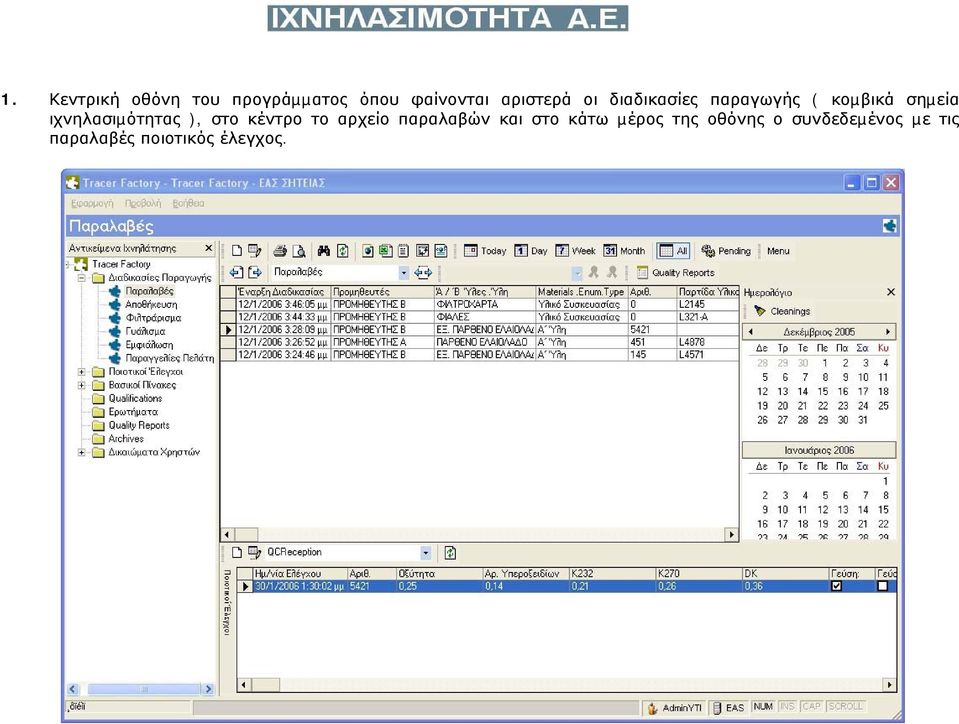This screenshot has width=959, height=724.
Task: Open the toolbar Menu item
Action: click(x=778, y=251)
